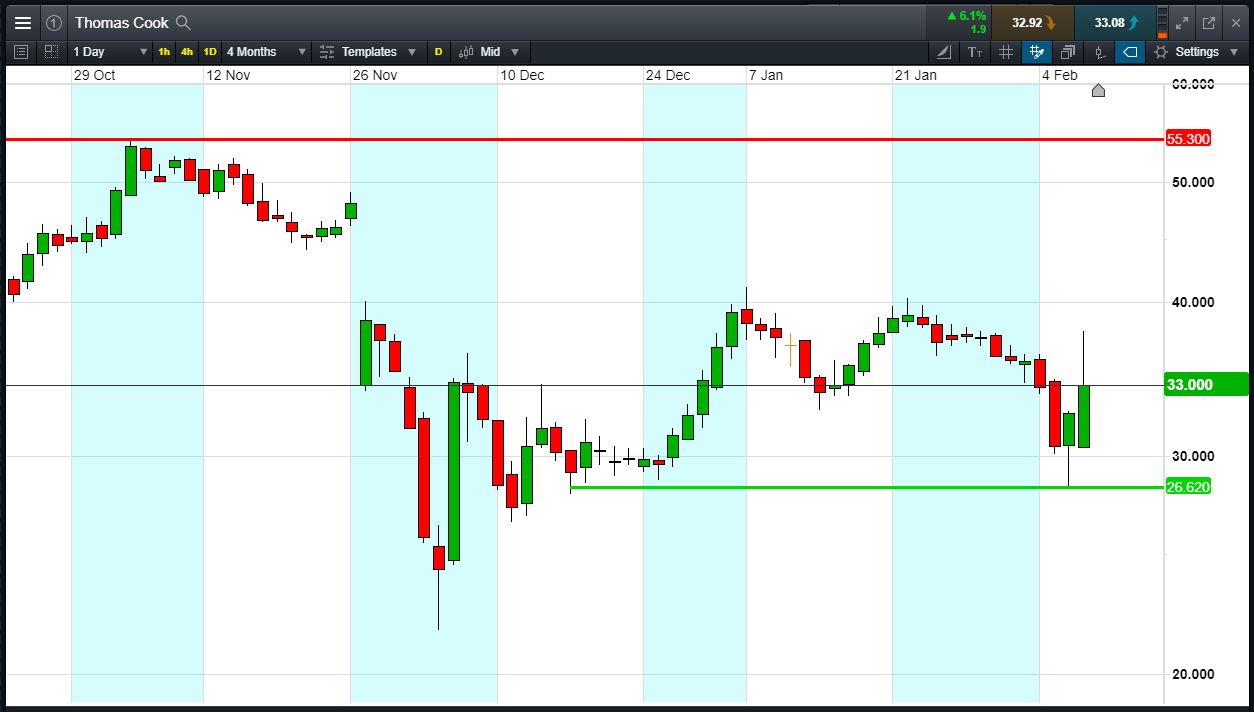This screenshot has height=712, width=1254.
Task: Click the 10 Dec date label
Action: (522, 76)
